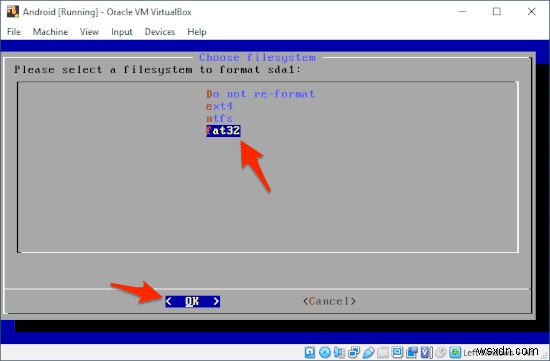The height and width of the screenshot is (361, 550).
Task: Open the Help menu
Action: [196, 32]
